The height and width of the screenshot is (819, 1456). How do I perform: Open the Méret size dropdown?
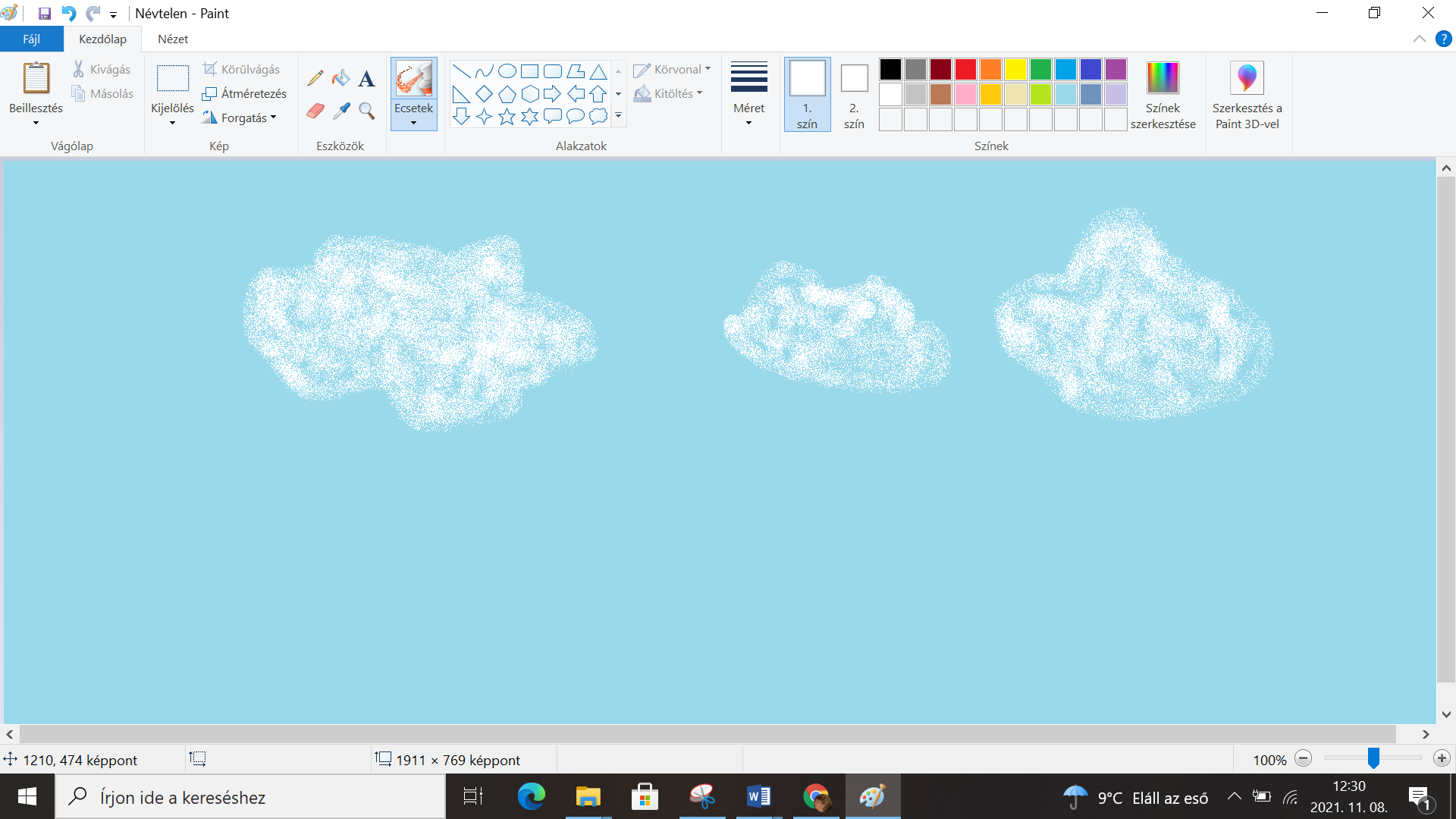click(748, 95)
